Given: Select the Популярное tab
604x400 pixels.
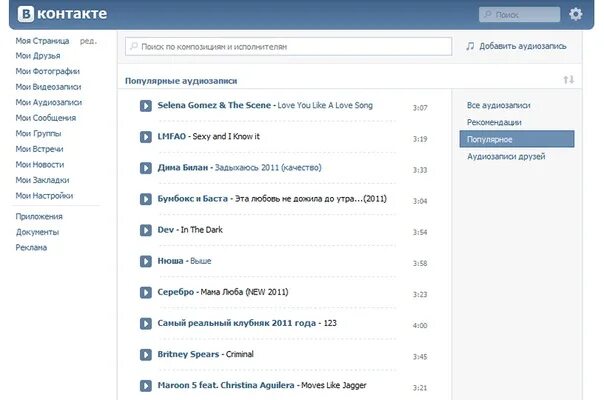Looking at the screenshot, I should click(x=517, y=139).
